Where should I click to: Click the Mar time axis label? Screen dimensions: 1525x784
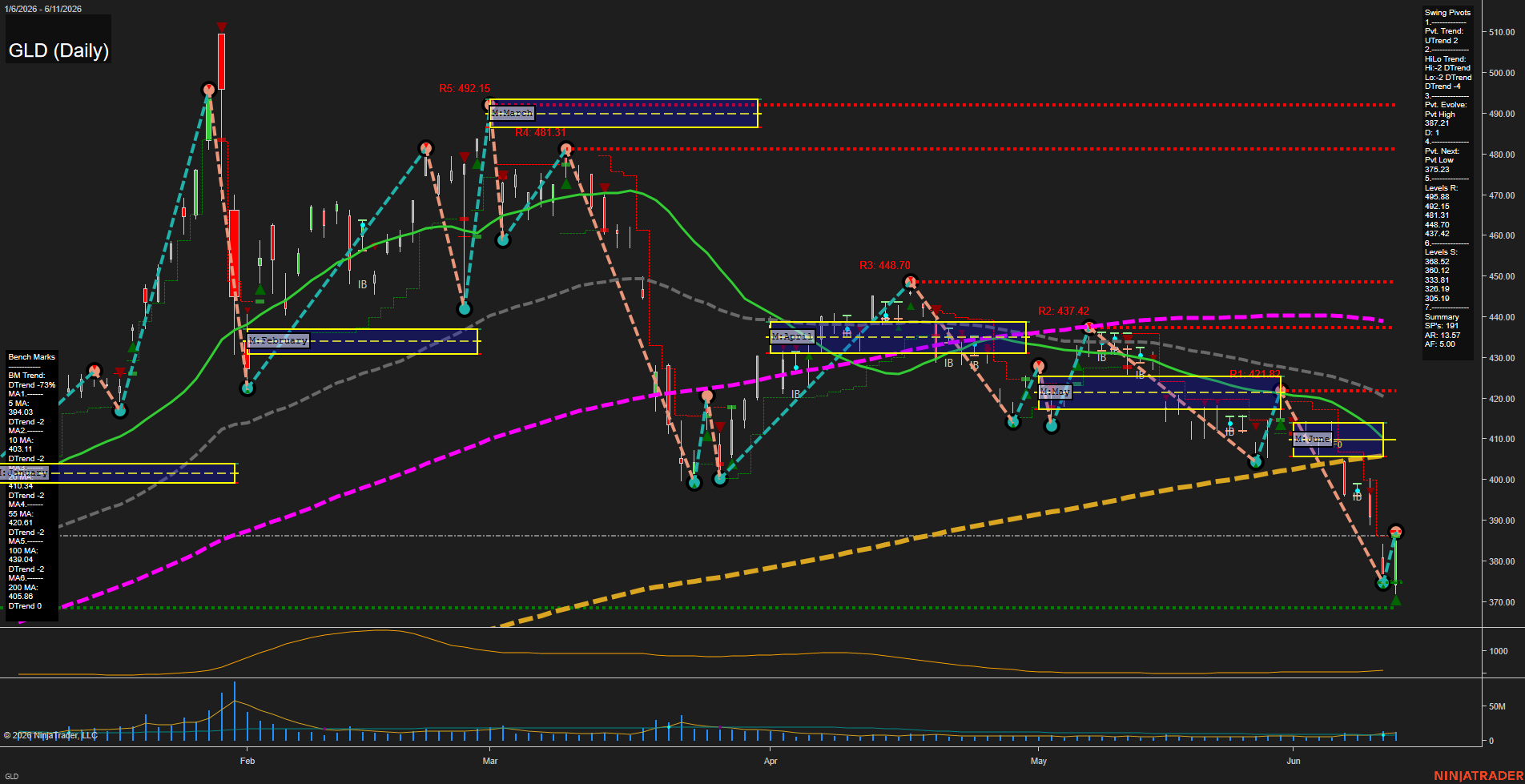point(490,761)
